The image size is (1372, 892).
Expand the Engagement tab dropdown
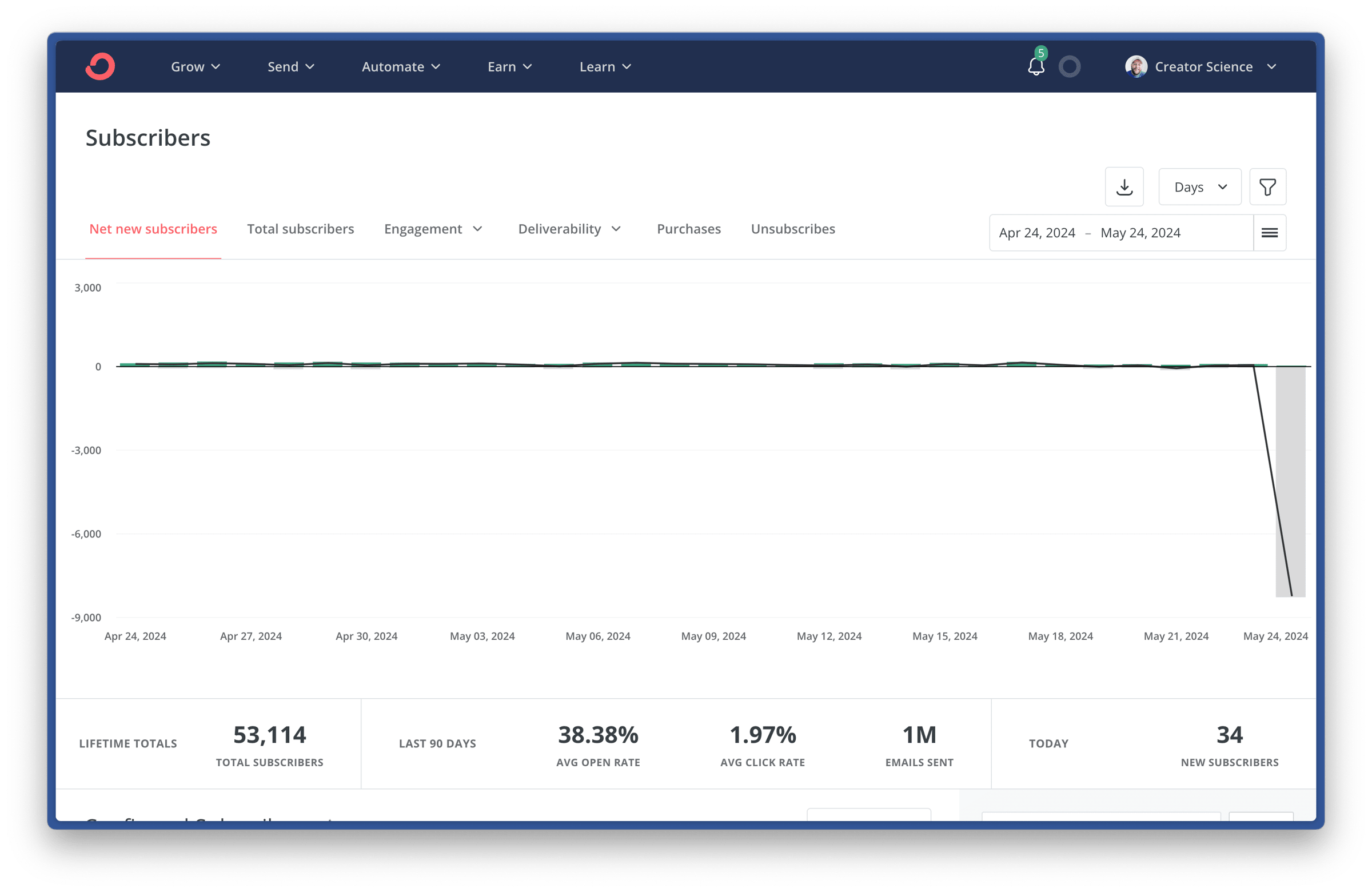click(433, 229)
